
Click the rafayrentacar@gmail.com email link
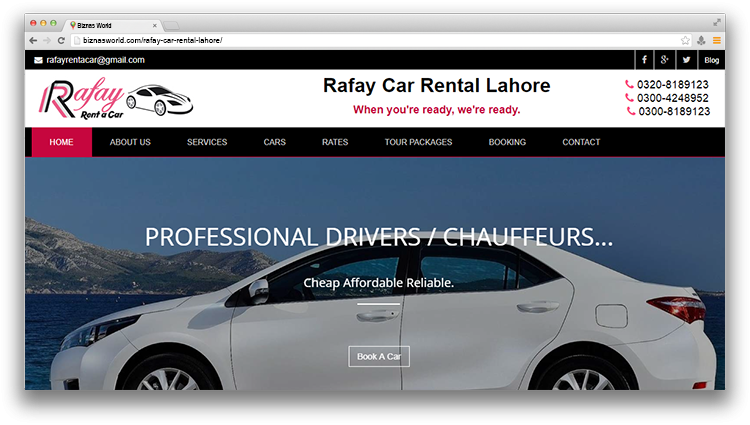click(x=95, y=60)
